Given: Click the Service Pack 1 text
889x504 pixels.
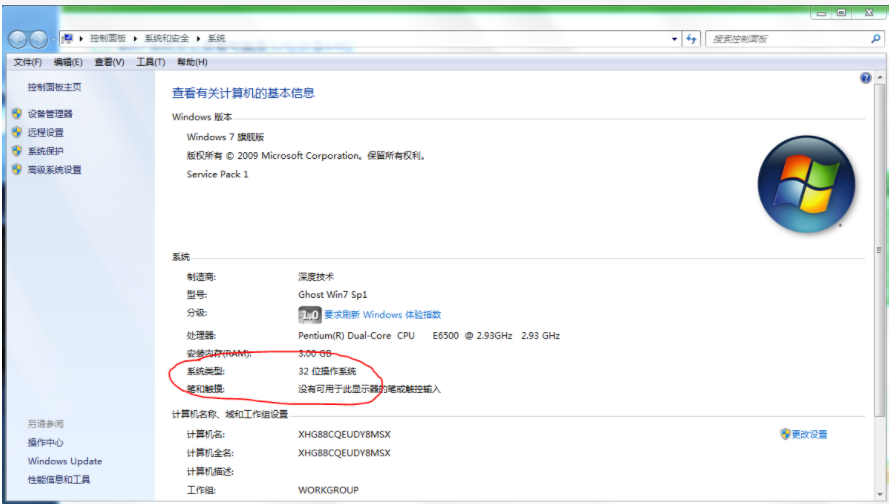Looking at the screenshot, I should (x=218, y=174).
